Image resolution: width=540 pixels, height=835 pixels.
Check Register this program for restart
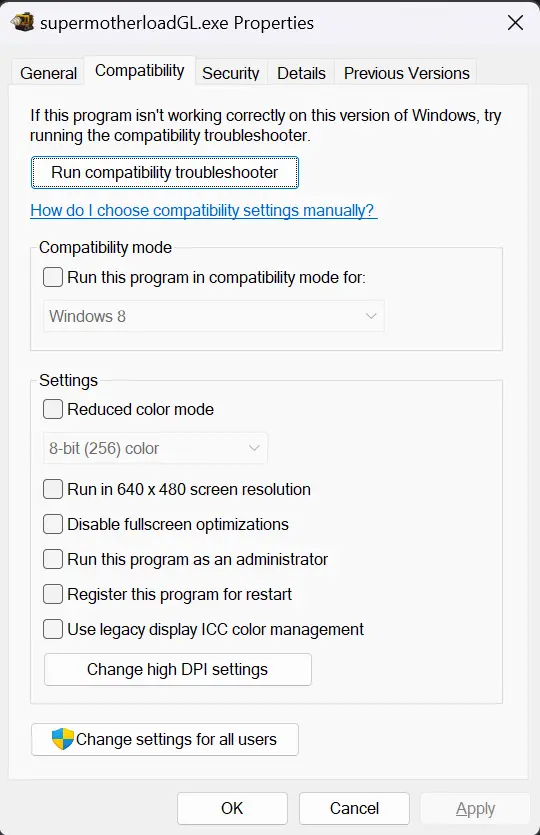pyautogui.click(x=53, y=594)
